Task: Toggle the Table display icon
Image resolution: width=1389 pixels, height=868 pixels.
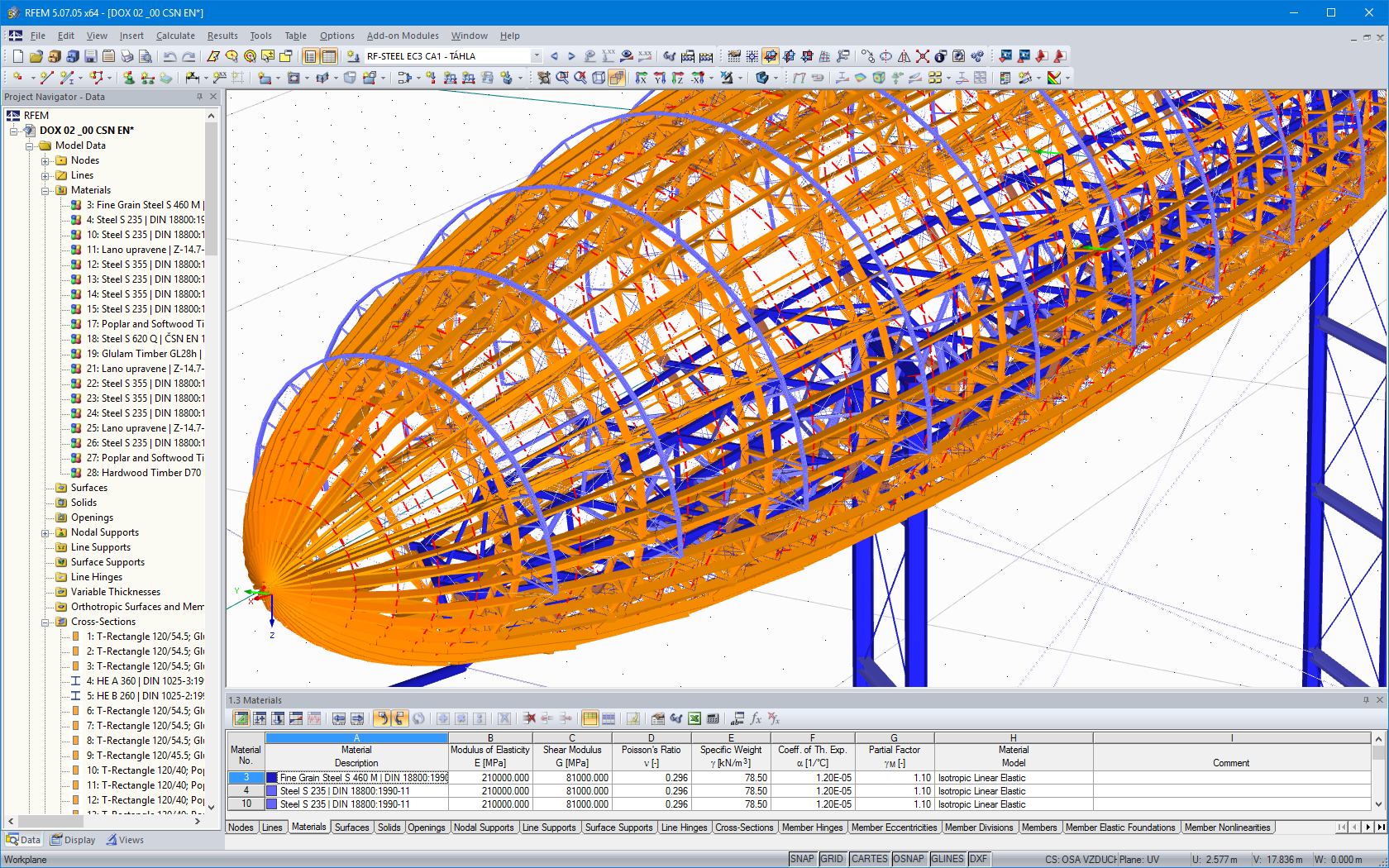Action: coord(328,56)
